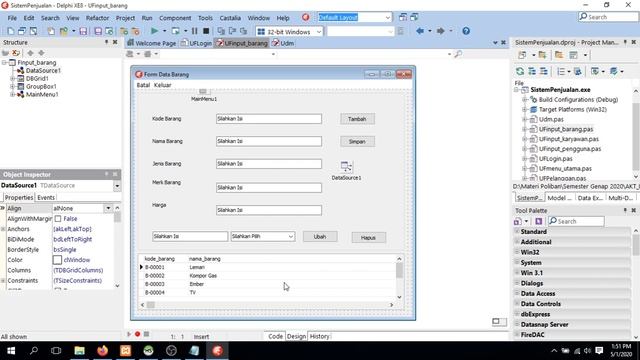Open the Castalia menu
Viewport: 640px width, 360px height.
tap(230, 18)
